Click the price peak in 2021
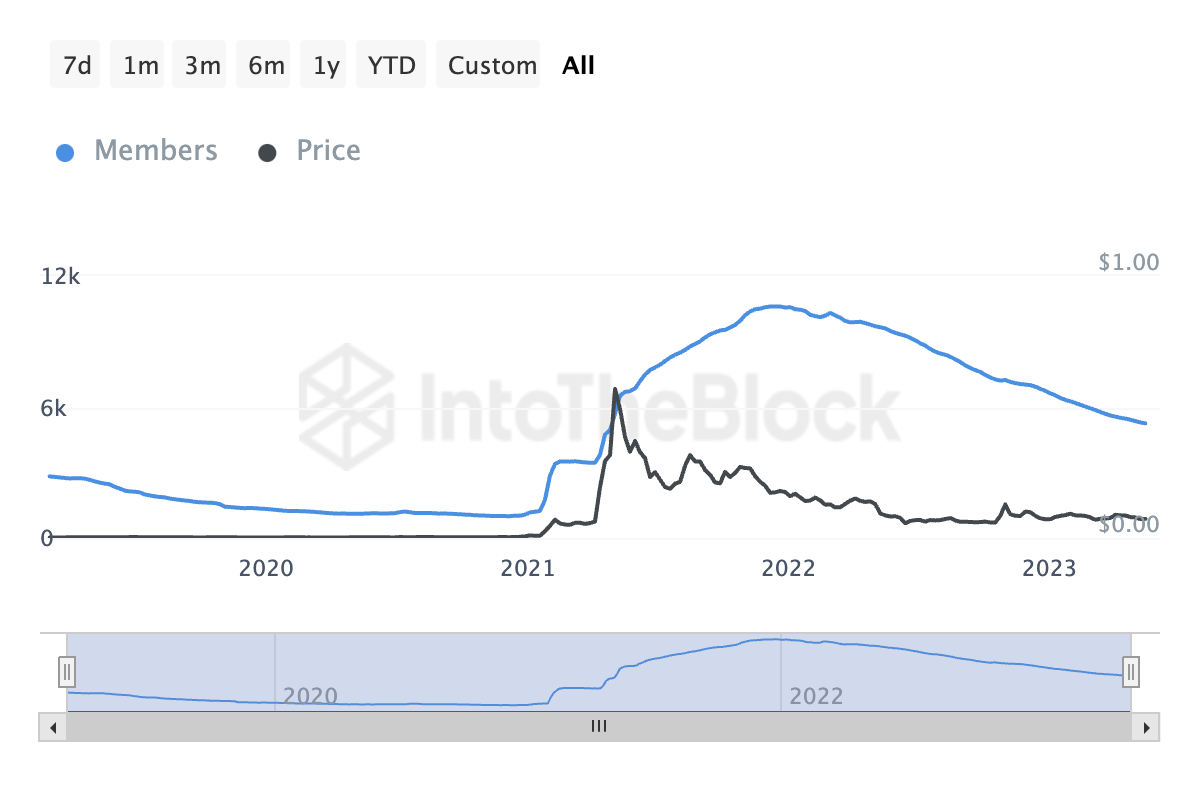Image resolution: width=1200 pixels, height=800 pixels. click(614, 389)
